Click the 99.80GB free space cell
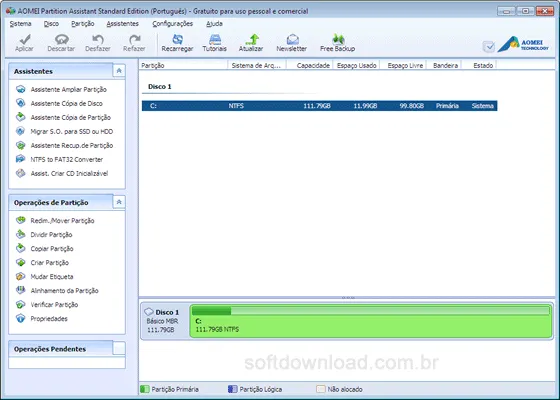Screen dimensions: 560x400 tap(411, 106)
